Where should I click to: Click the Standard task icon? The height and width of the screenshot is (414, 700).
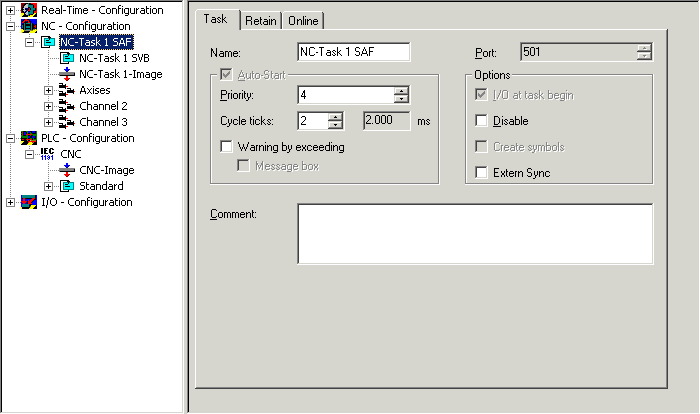[x=67, y=186]
